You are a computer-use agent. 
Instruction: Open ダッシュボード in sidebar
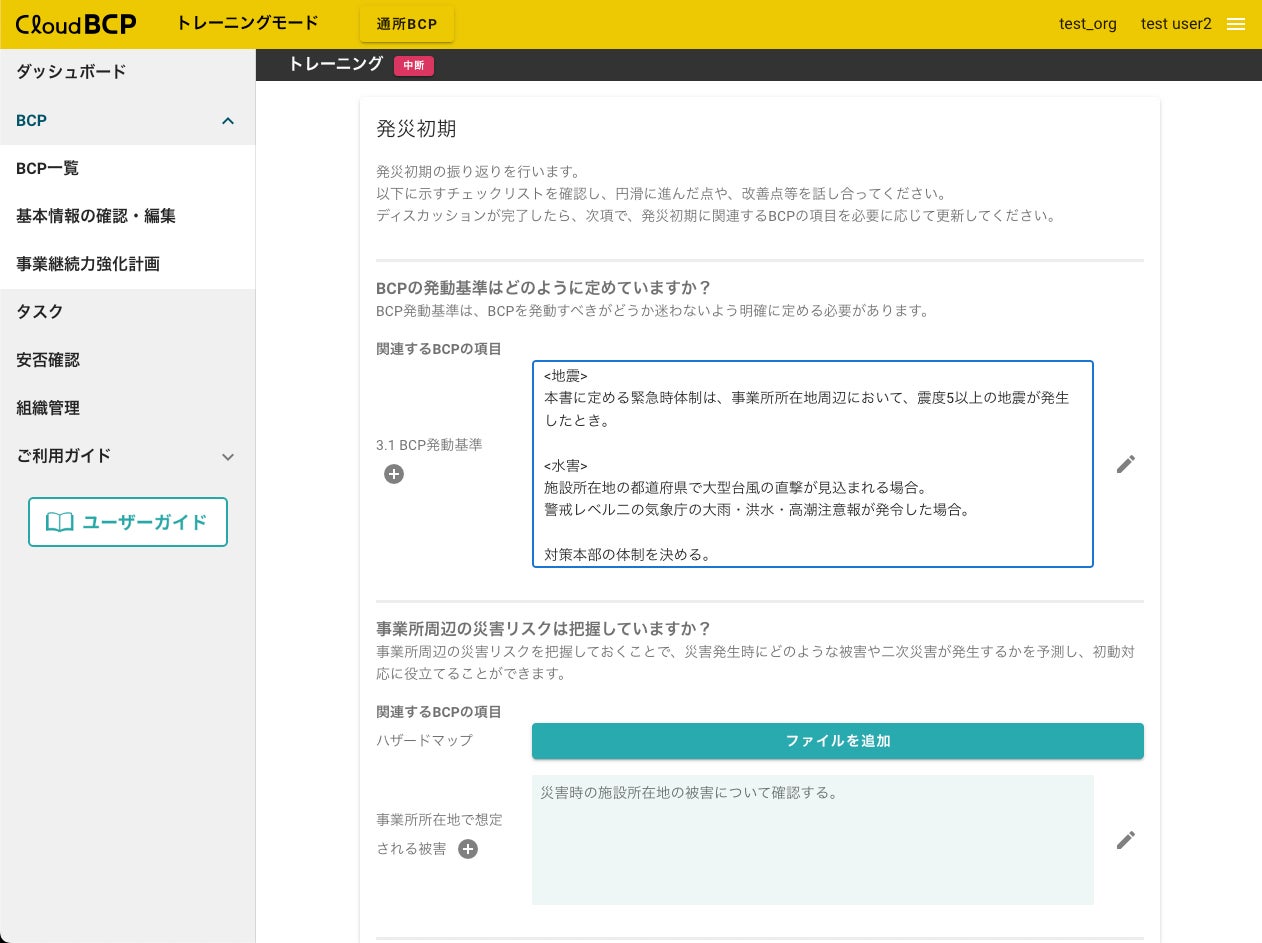coord(71,72)
